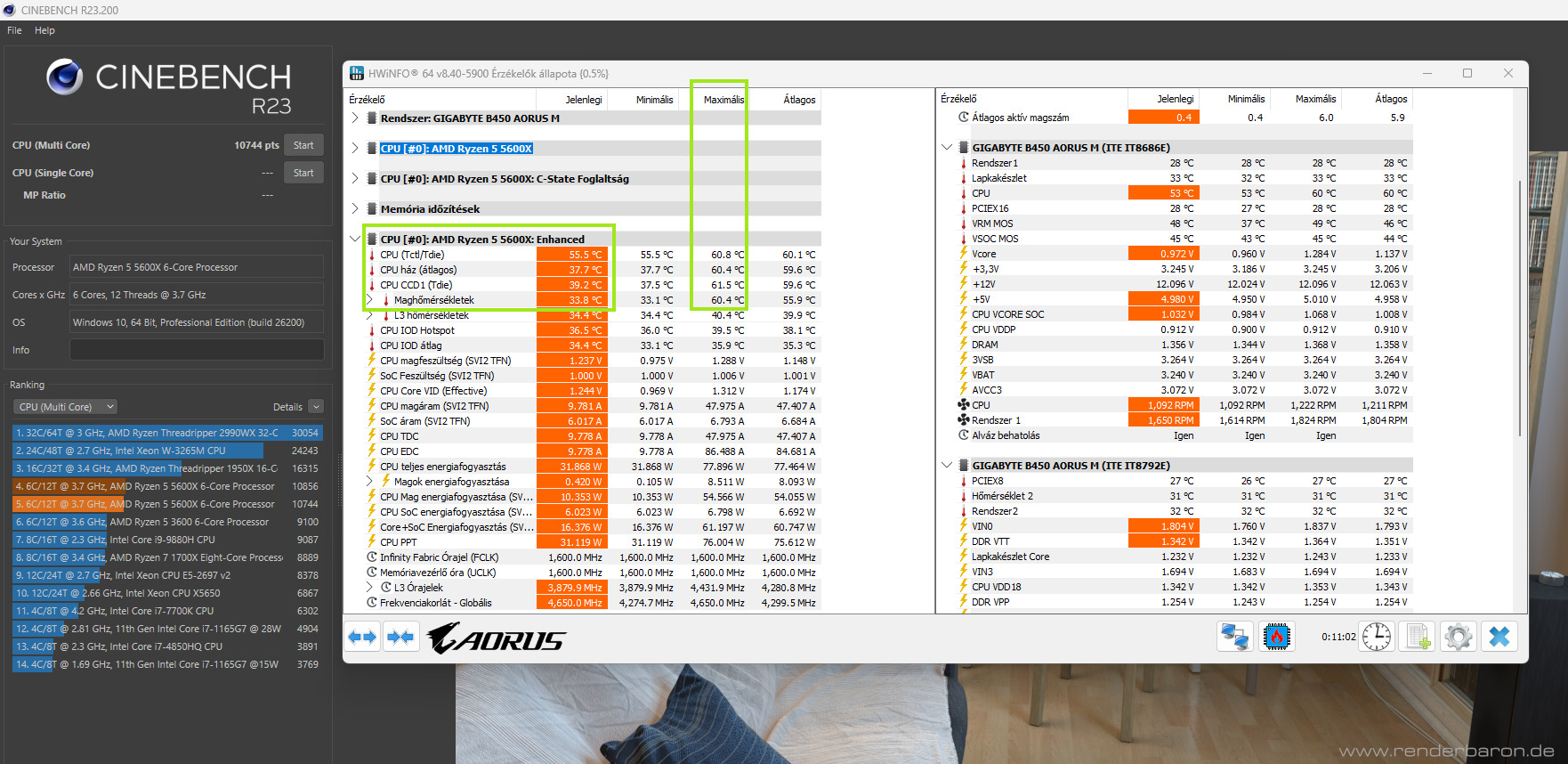The image size is (1568, 764).
Task: Click the 0:11:02 elapsed time readout
Action: (1338, 637)
